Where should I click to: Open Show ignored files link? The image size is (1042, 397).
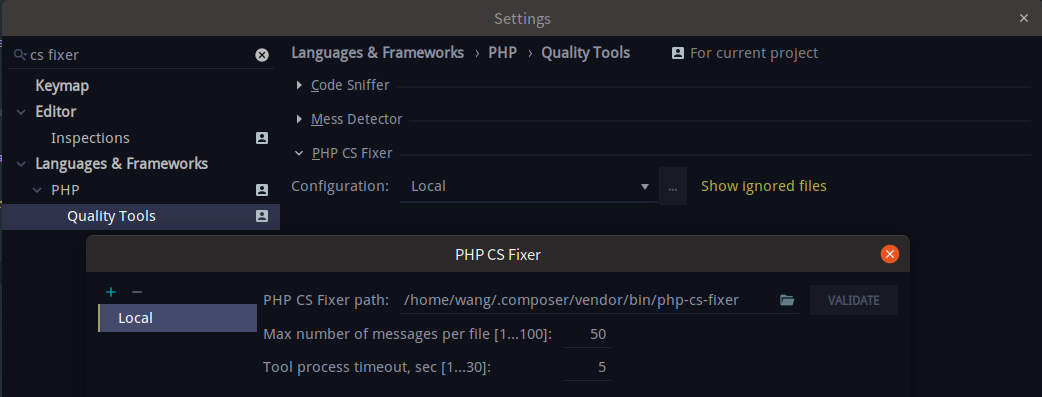764,186
